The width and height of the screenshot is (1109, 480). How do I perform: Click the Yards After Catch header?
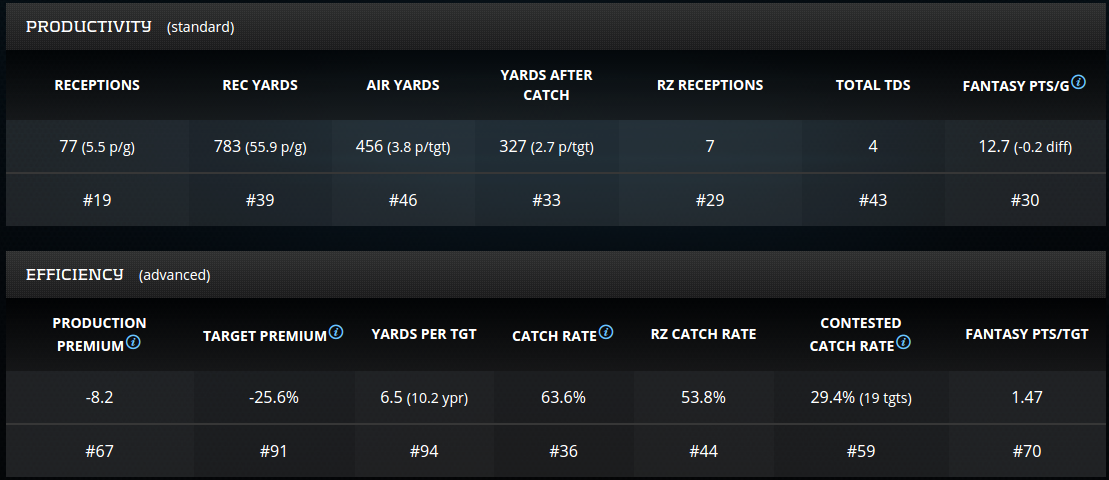click(x=547, y=85)
